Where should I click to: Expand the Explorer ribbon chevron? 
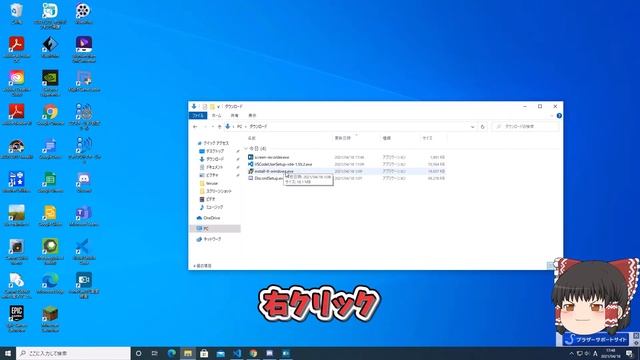point(551,116)
